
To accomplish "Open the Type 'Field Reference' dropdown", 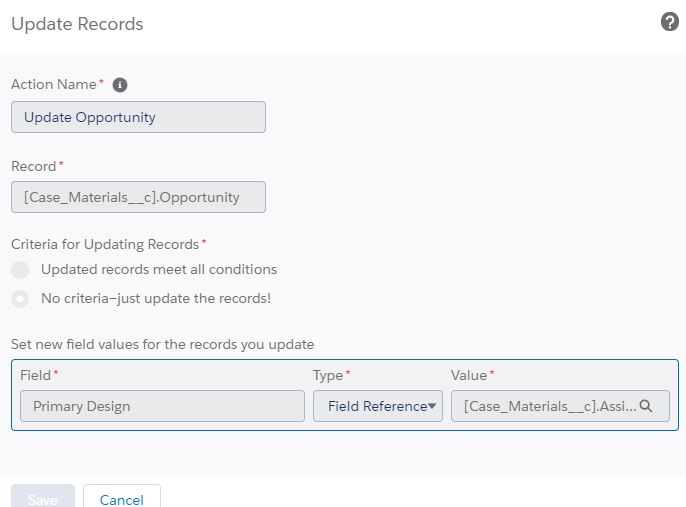I will coord(377,406).
